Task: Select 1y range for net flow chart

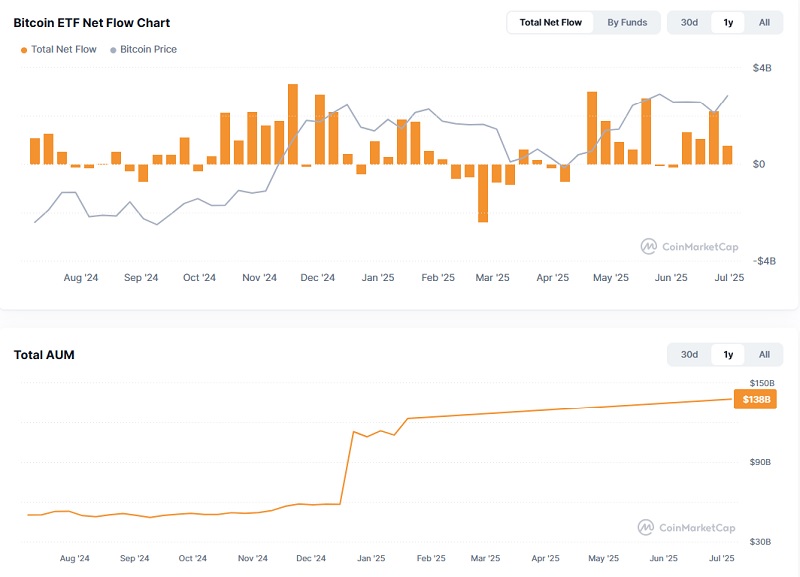Action: (728, 22)
